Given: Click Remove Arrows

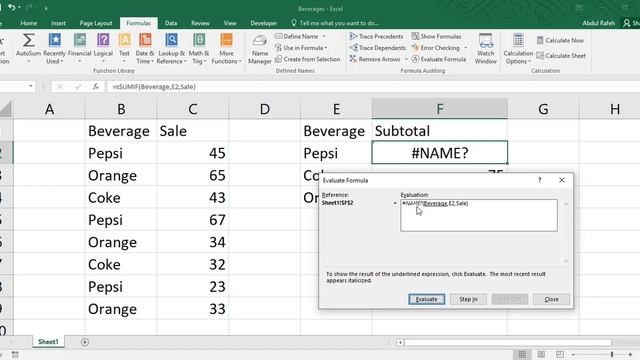Looking at the screenshot, I should (375, 59).
